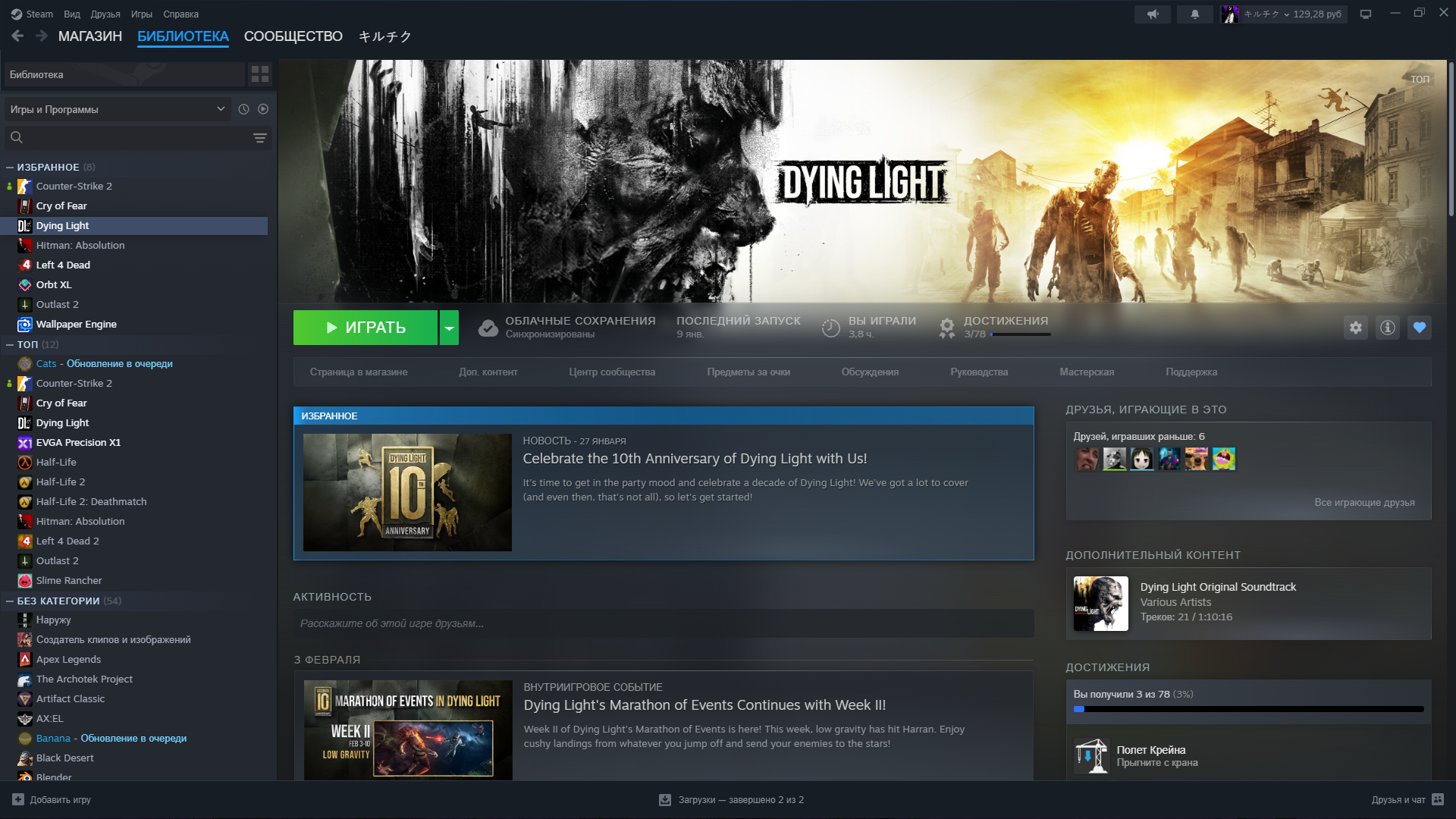Open Страница в магазине link
This screenshot has width=1456, height=819.
359,372
